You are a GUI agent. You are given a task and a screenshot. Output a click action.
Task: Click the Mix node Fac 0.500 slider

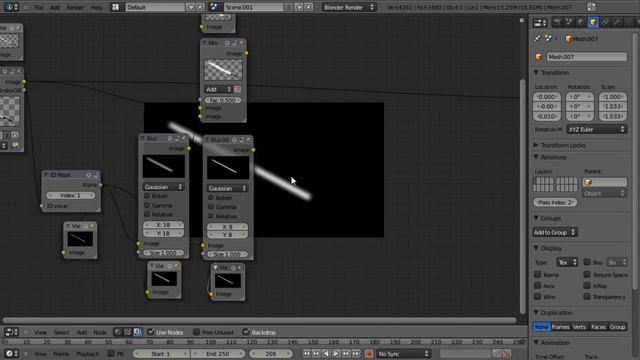coord(222,100)
